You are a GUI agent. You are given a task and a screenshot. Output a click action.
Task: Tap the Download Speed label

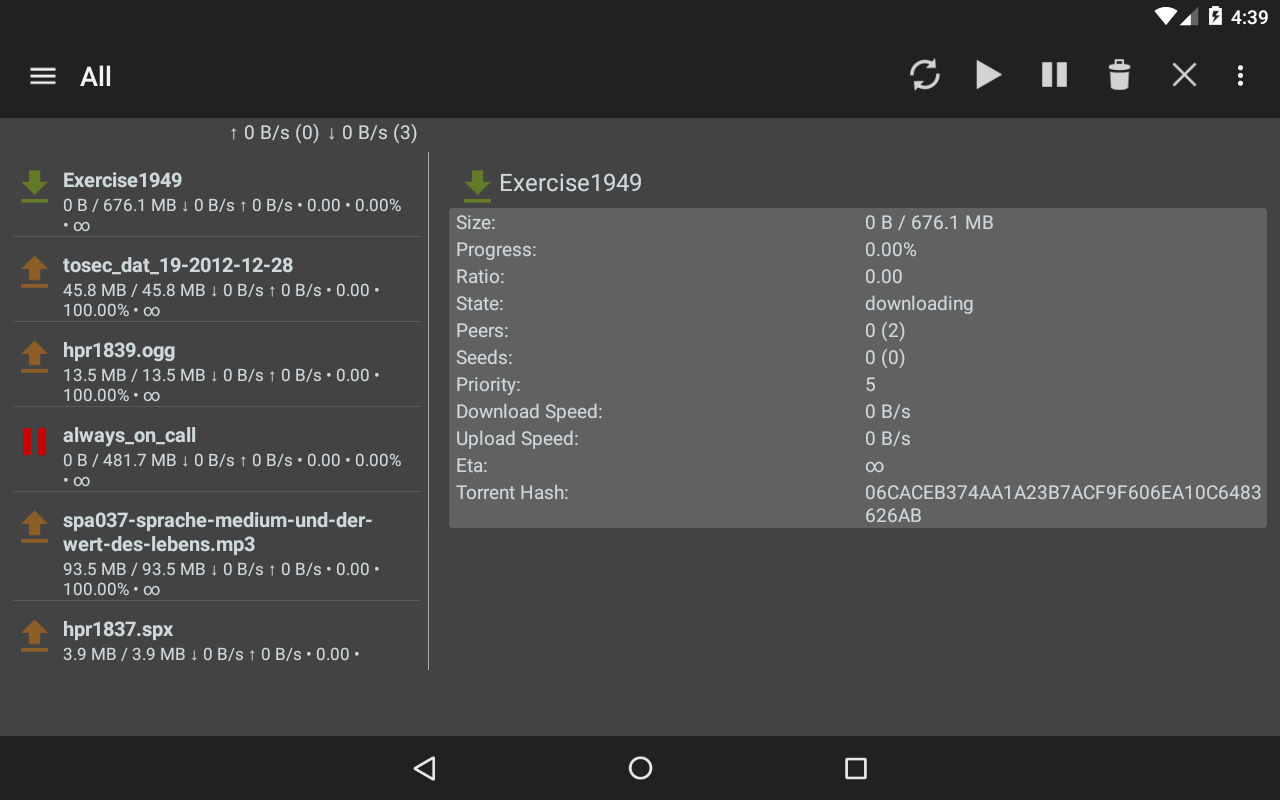point(529,412)
